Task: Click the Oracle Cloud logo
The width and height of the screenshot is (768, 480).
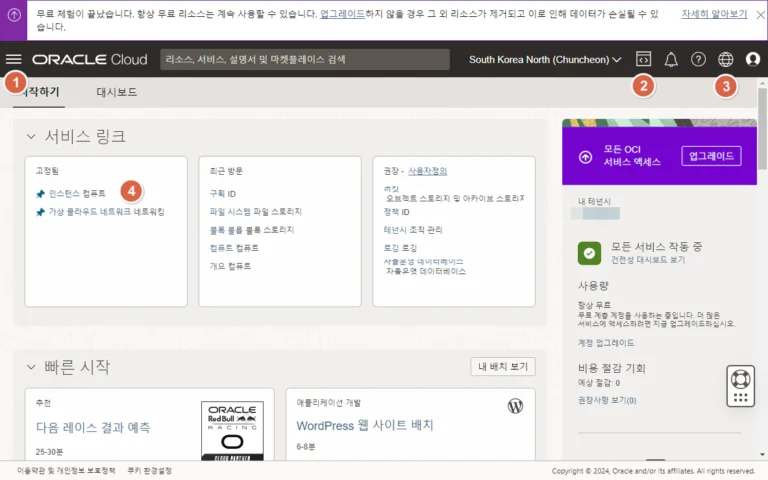Action: [x=90, y=59]
